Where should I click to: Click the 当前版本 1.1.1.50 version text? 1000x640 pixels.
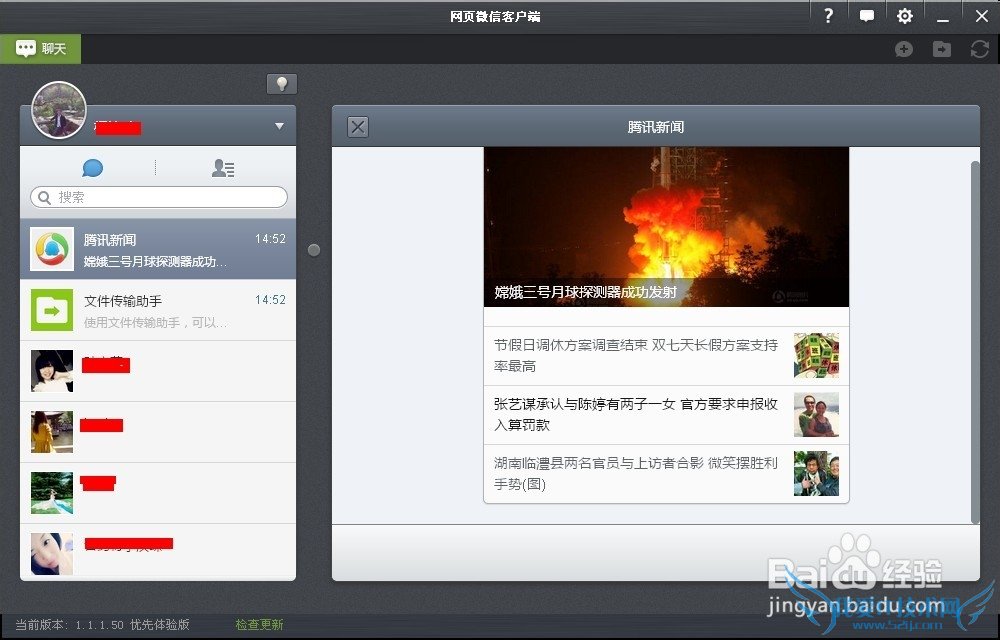[x=102, y=625]
